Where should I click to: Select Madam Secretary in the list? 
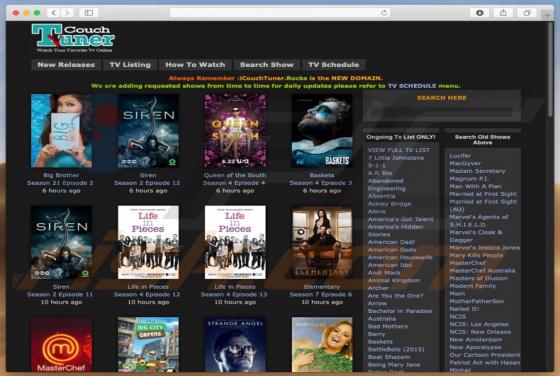click(x=477, y=171)
